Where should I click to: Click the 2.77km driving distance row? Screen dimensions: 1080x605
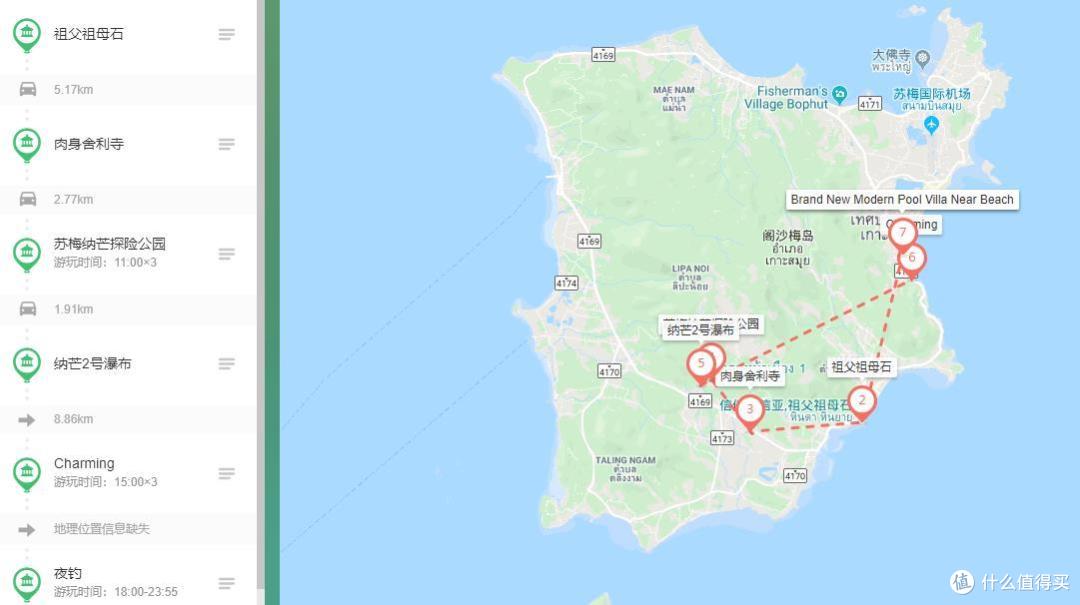tap(128, 199)
